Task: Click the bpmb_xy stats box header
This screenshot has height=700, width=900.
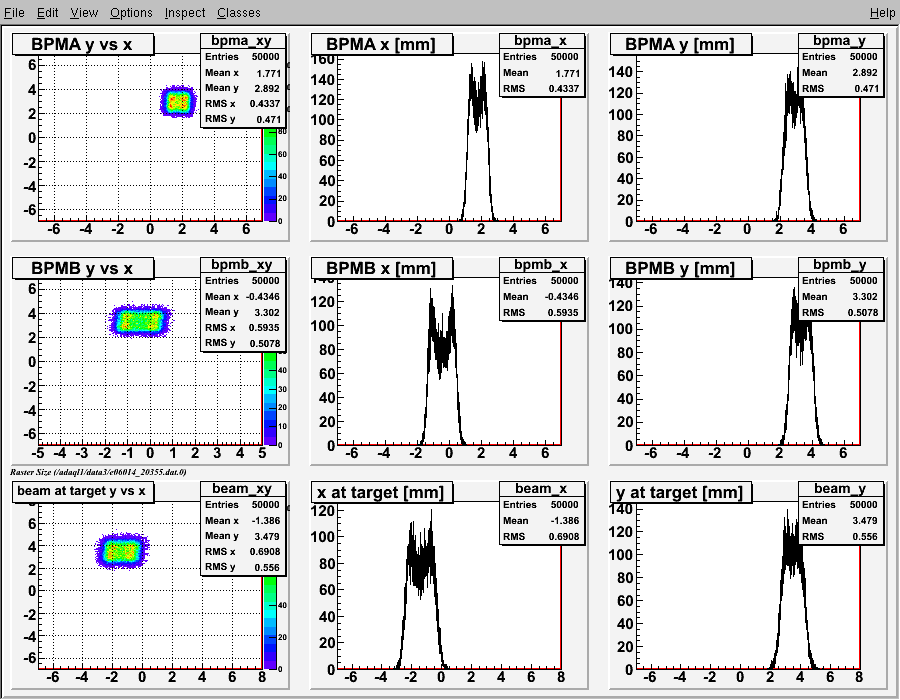Action: pos(242,265)
